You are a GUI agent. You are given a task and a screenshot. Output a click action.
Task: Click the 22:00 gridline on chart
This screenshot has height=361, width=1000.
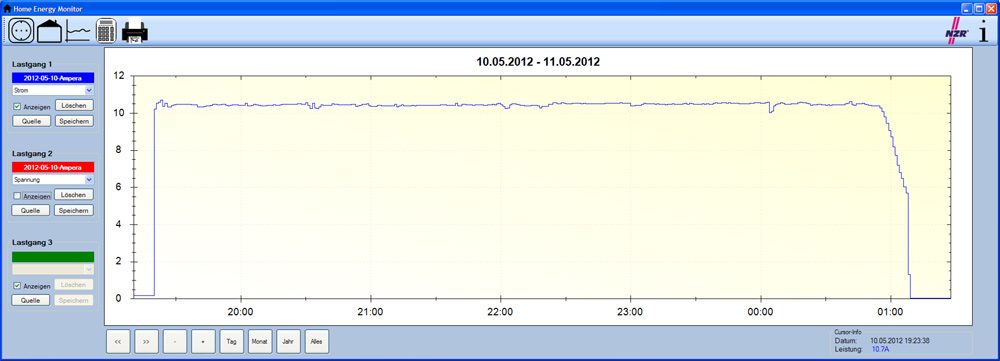pos(501,187)
